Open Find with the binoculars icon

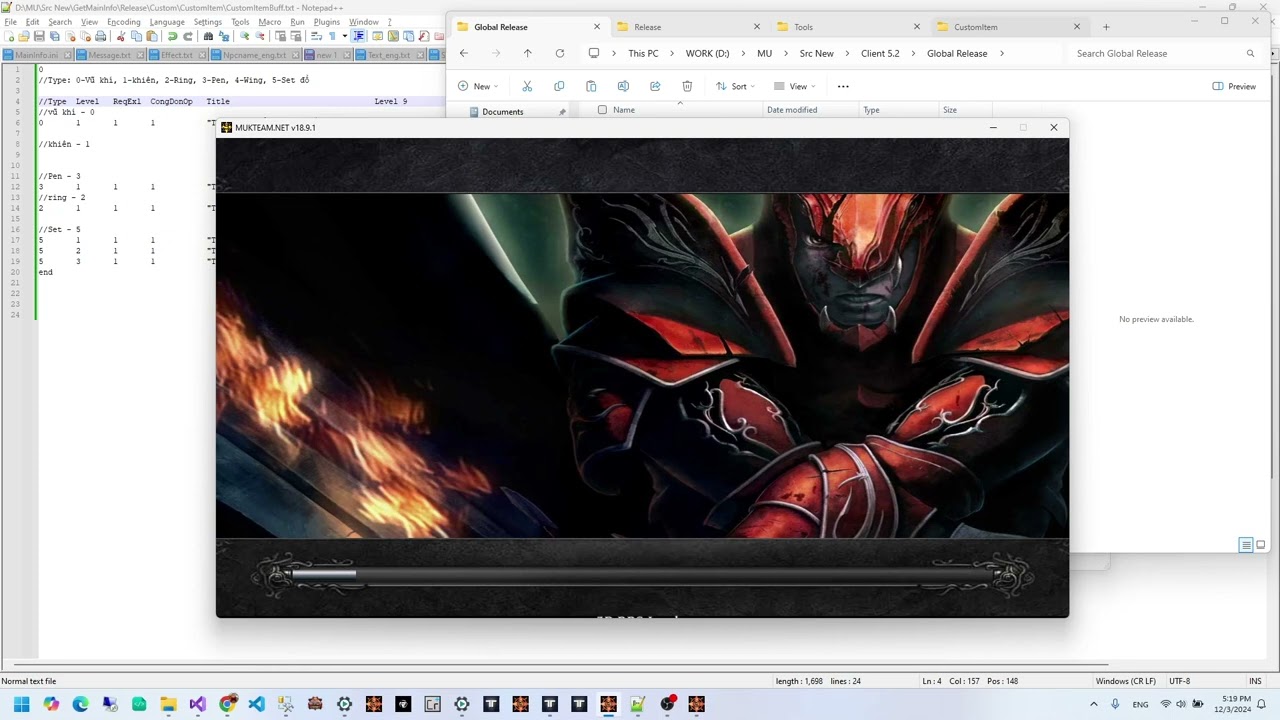tap(208, 37)
